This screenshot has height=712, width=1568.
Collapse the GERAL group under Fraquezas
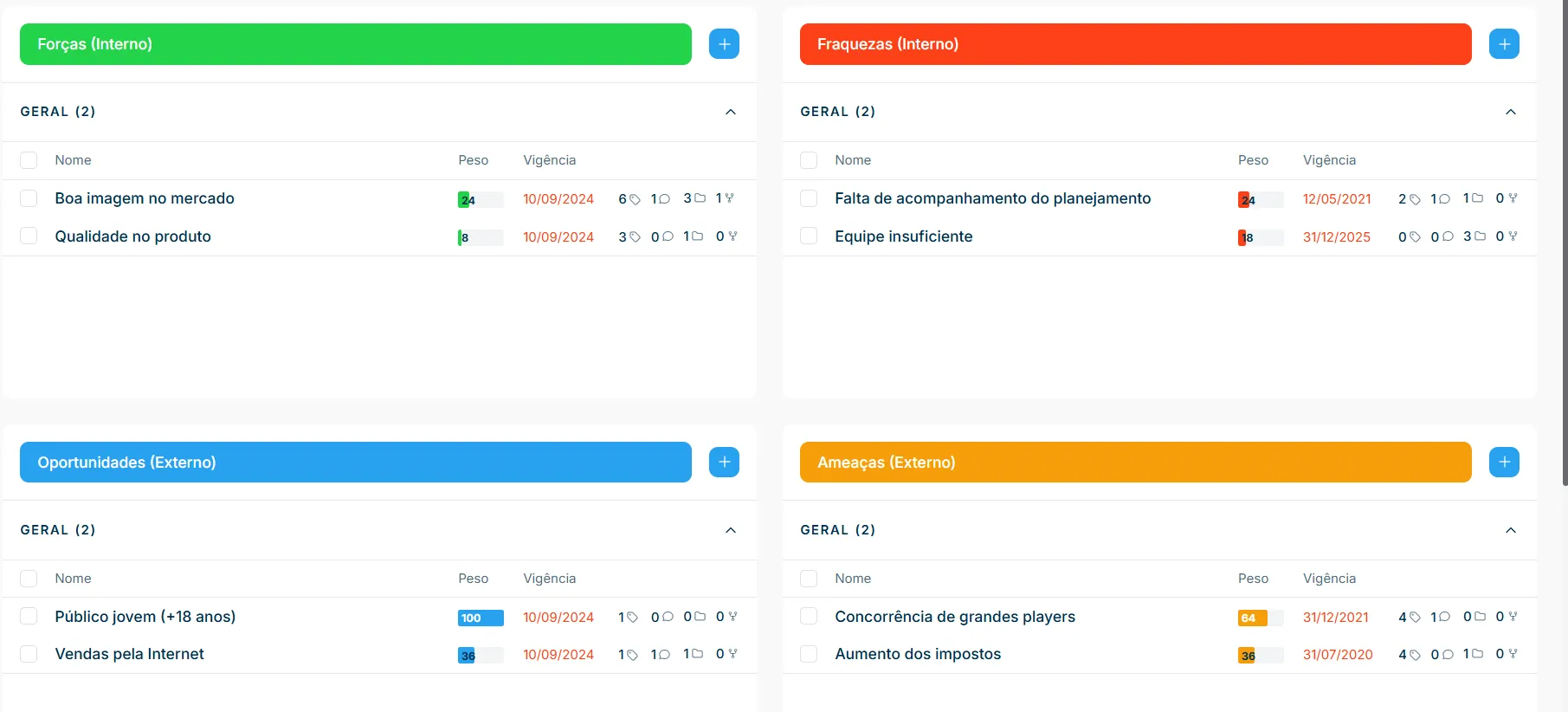[x=1510, y=112]
